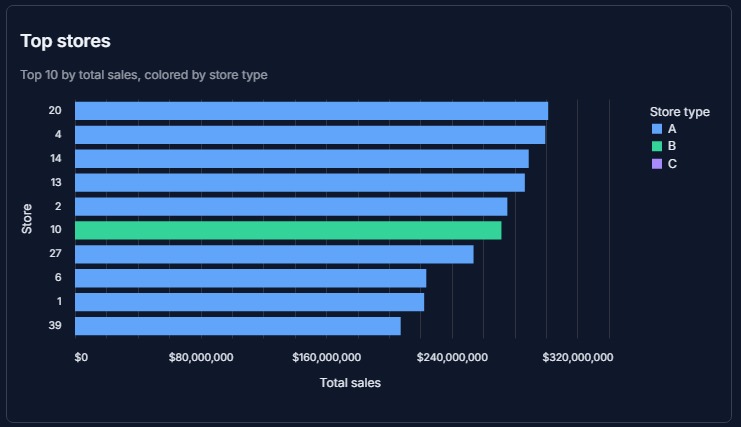Click legend label 'B'
Image resolution: width=741 pixels, height=427 pixels.
coord(672,146)
